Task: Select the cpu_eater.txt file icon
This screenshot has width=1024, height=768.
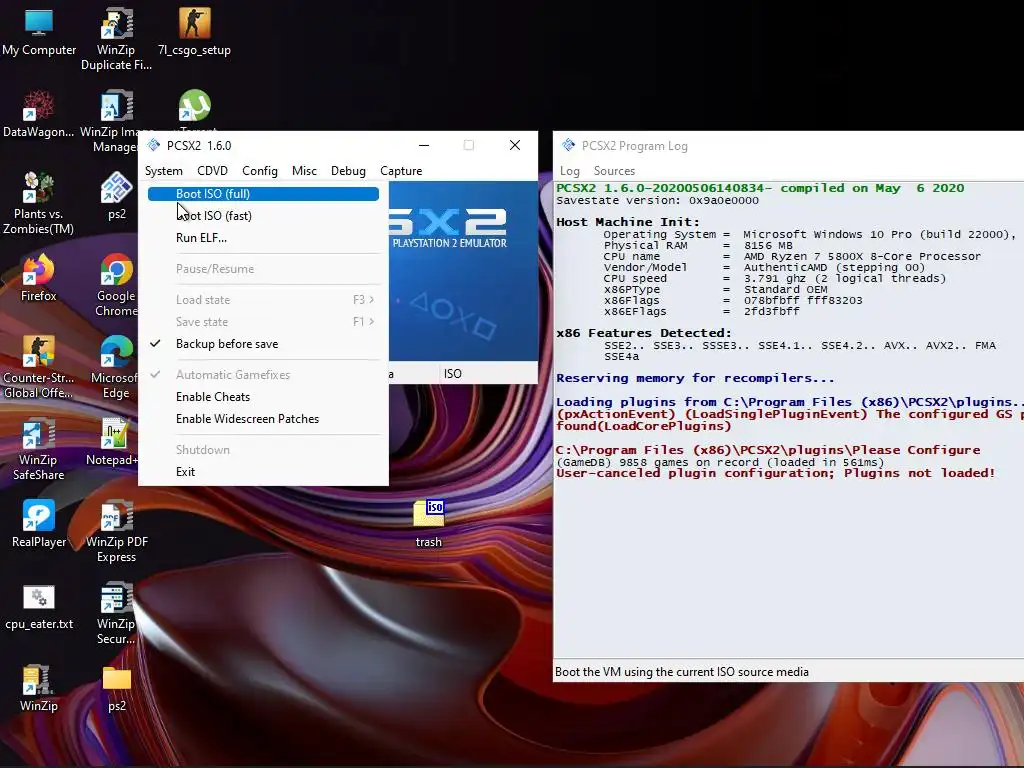Action: pos(39,607)
